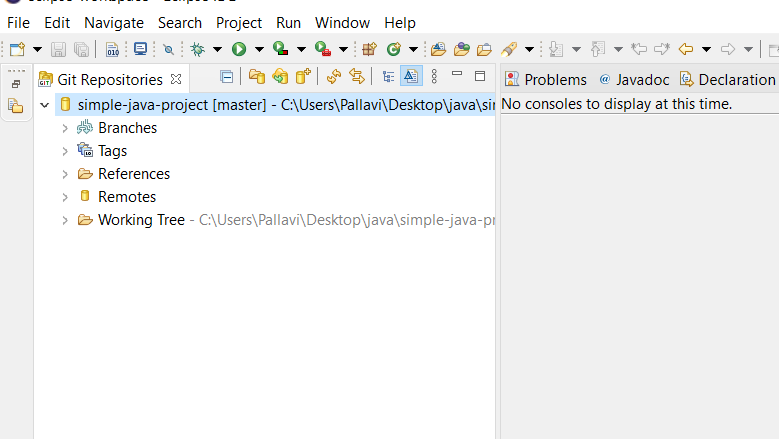Click the Previous Annotation icon
779x439 pixels.
[598, 49]
